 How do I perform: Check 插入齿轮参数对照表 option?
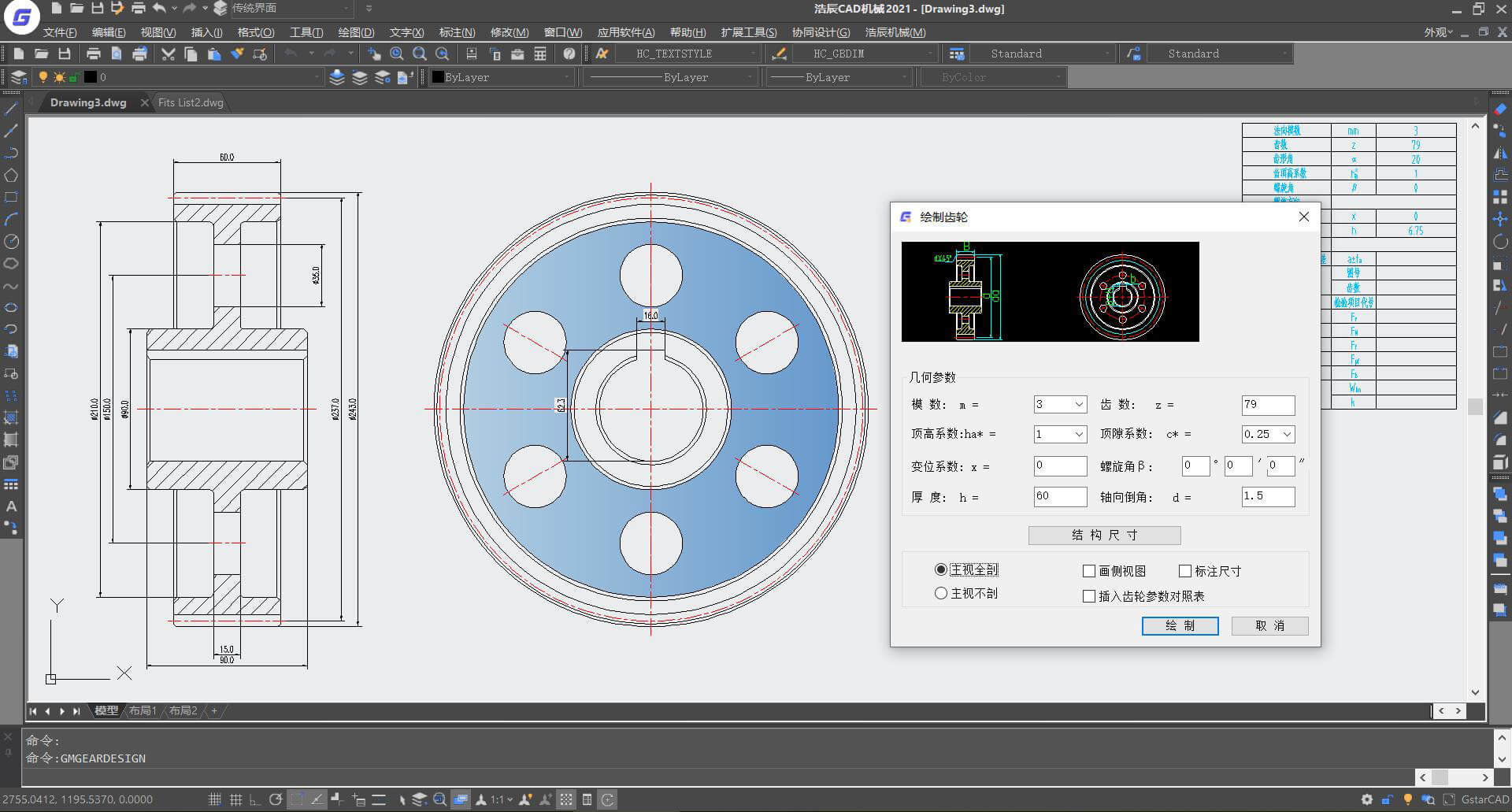(x=1089, y=596)
